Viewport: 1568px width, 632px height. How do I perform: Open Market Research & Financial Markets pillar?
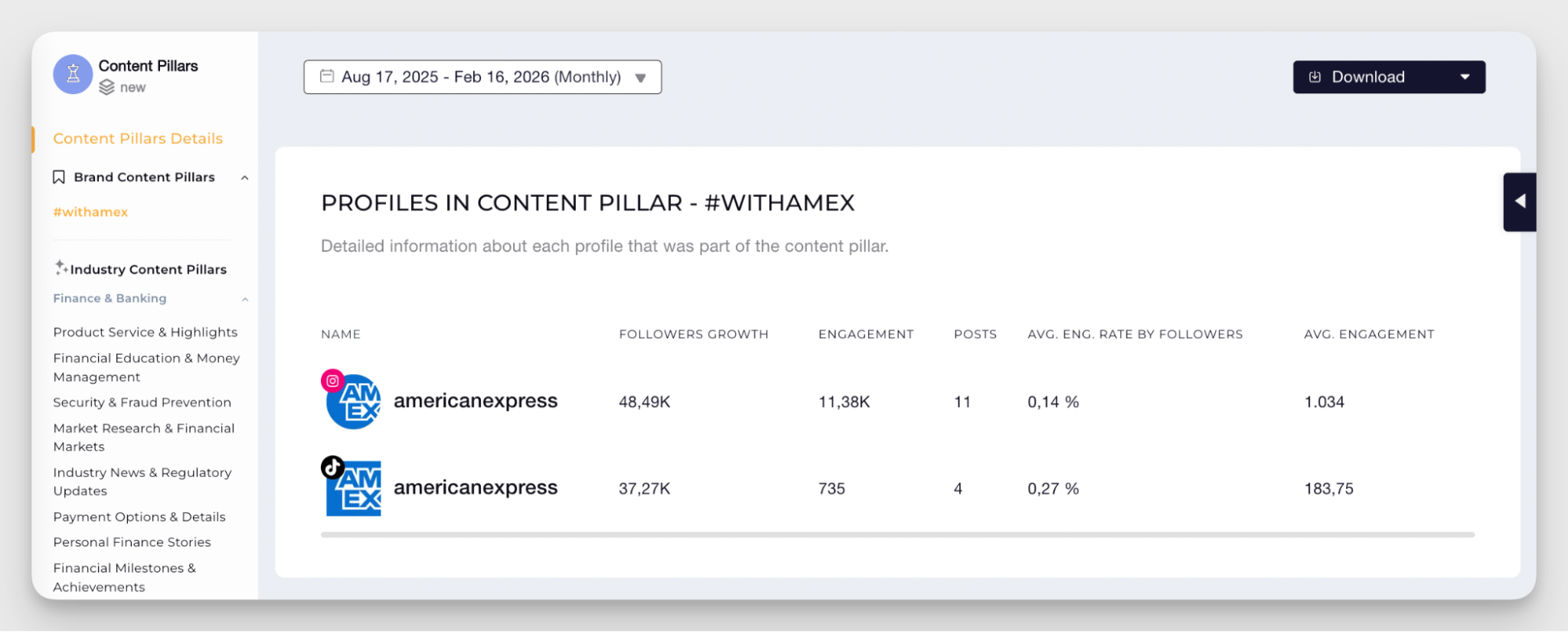pyautogui.click(x=144, y=438)
